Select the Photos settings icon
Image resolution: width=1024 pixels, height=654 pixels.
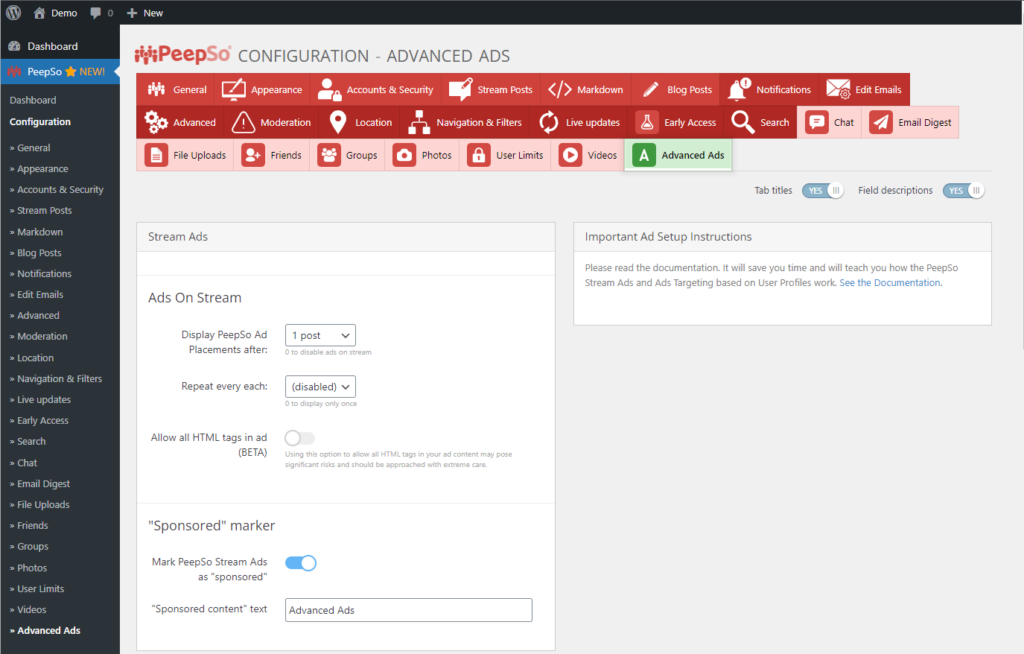click(x=406, y=155)
